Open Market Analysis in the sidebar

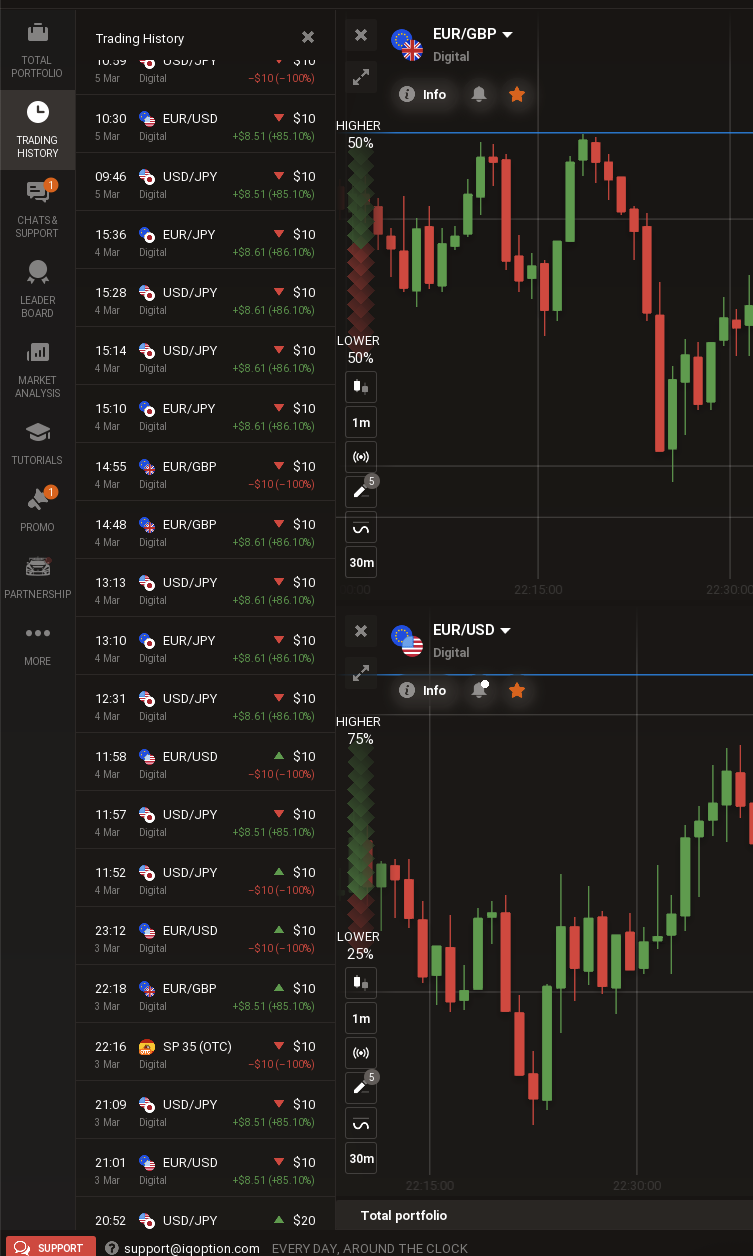[x=37, y=368]
